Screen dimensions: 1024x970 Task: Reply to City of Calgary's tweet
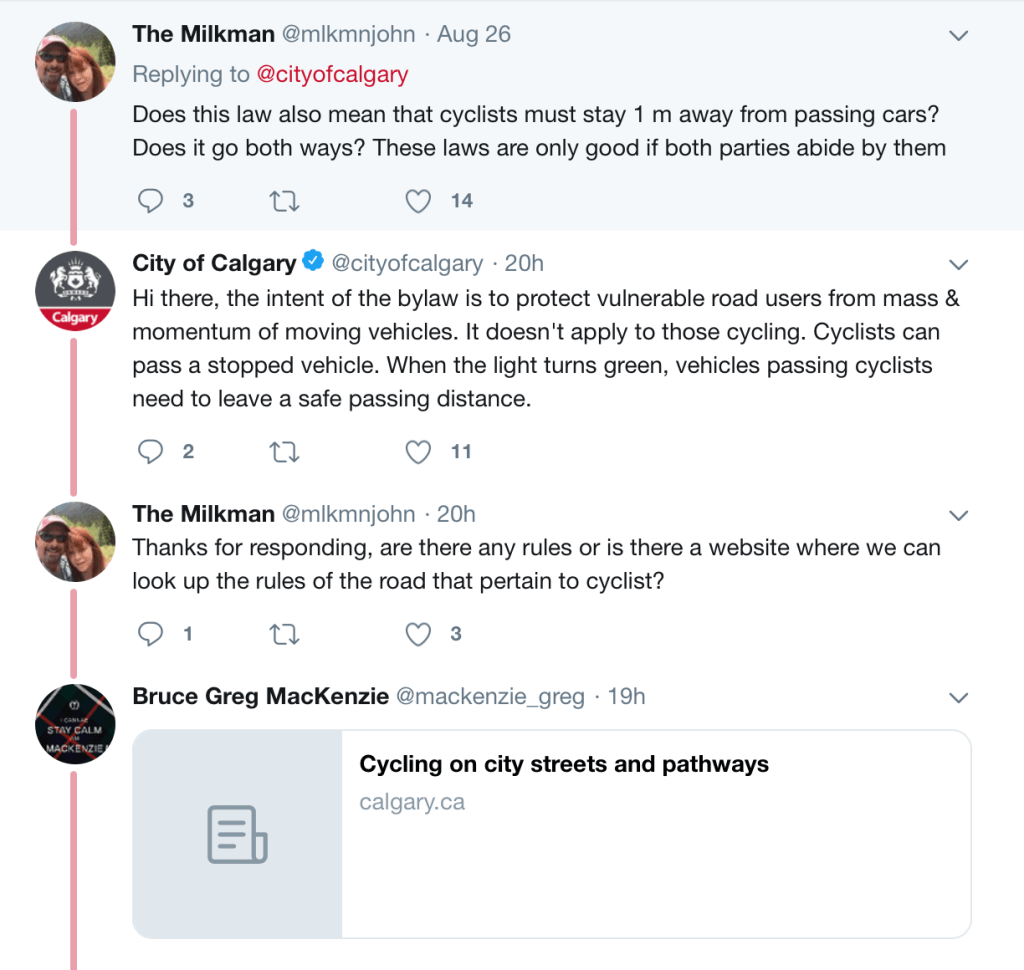click(x=150, y=452)
